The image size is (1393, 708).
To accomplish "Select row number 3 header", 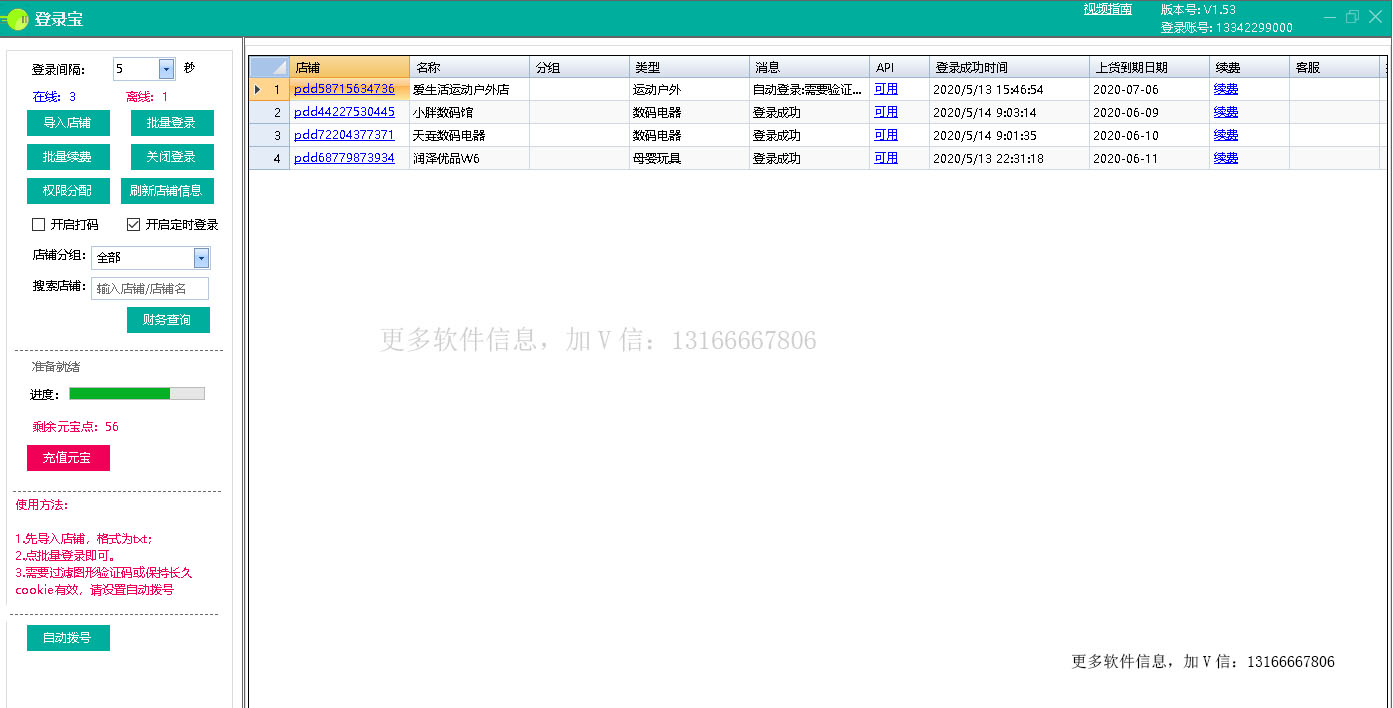I will coord(269,135).
